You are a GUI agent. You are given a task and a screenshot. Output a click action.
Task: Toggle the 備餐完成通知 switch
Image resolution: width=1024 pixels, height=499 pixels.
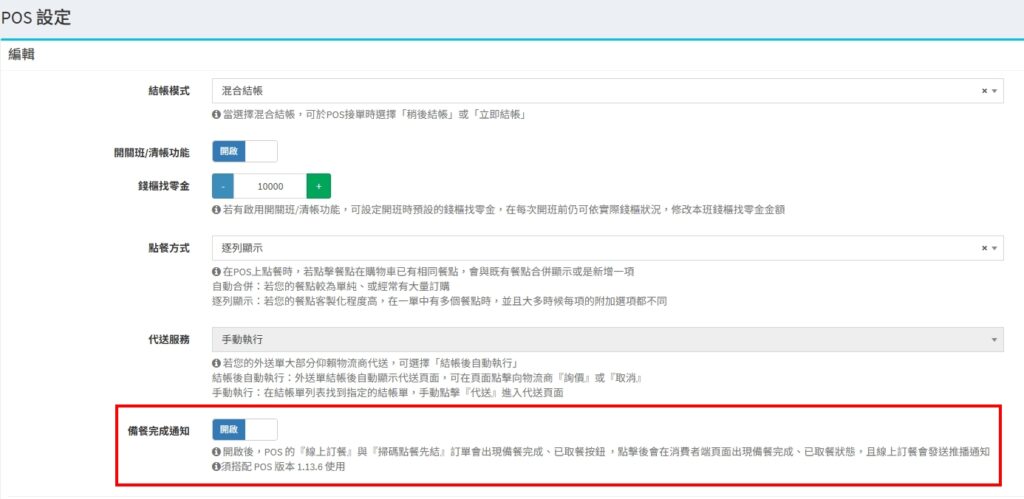pos(245,430)
